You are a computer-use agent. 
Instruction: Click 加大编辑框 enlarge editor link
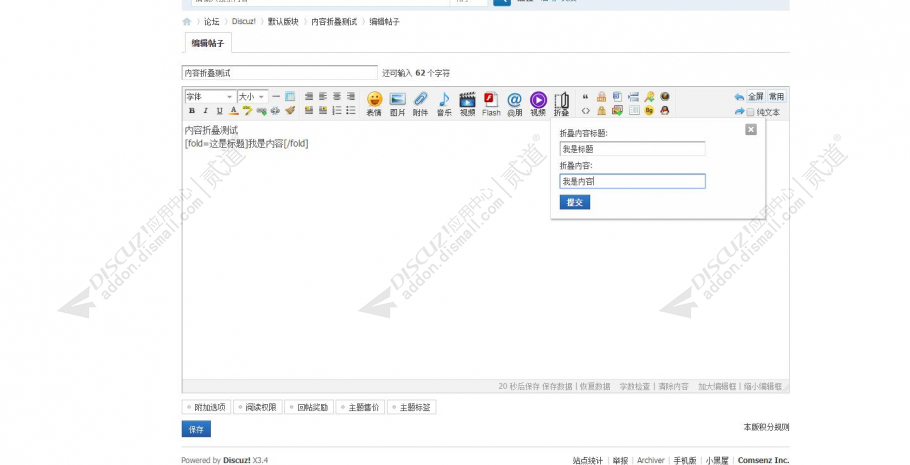coord(717,386)
